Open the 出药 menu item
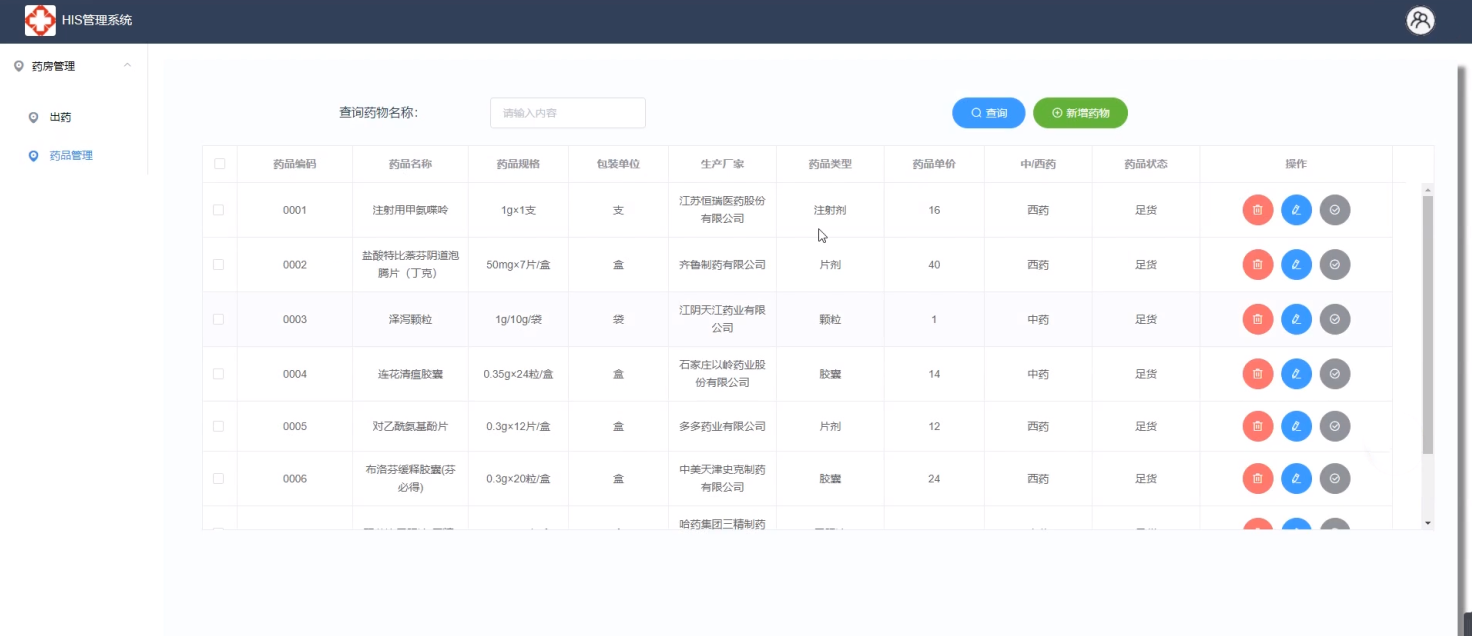This screenshot has width=1472, height=636. 60,117
